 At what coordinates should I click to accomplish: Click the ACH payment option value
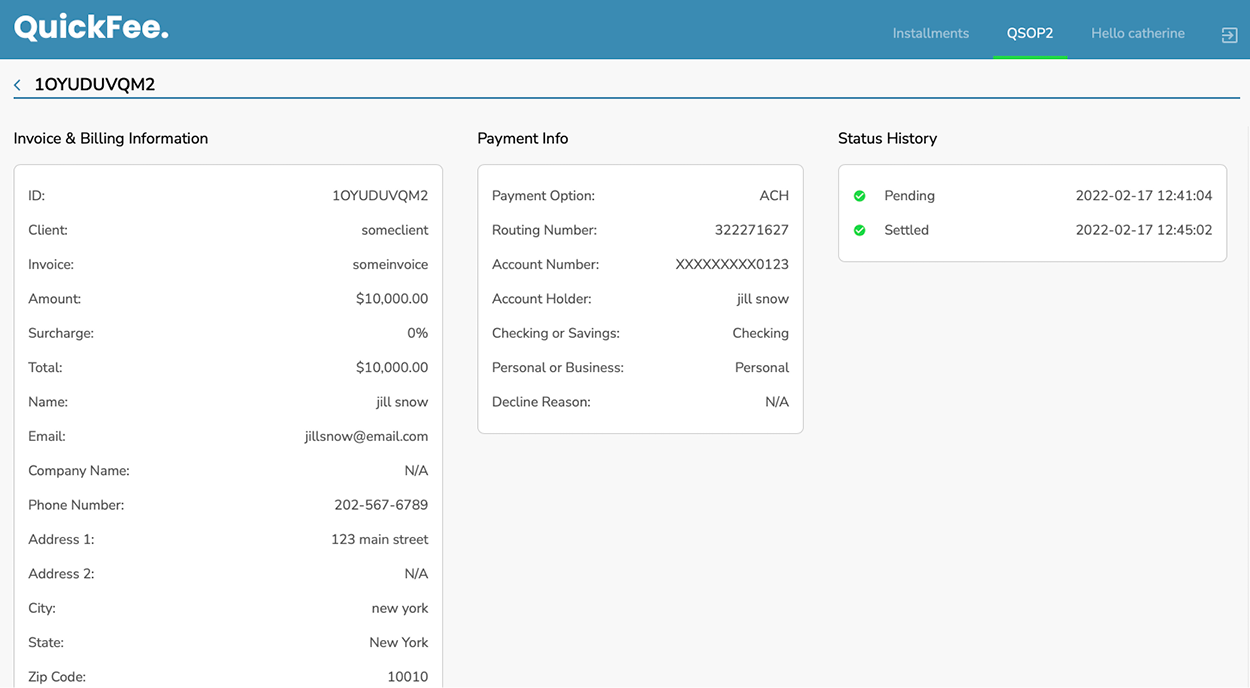coord(774,195)
